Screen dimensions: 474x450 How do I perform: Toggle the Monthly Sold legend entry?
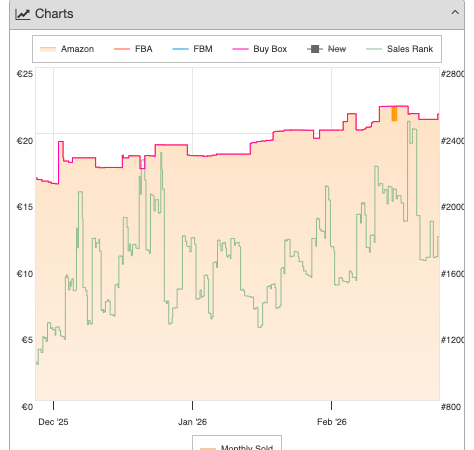tap(237, 447)
